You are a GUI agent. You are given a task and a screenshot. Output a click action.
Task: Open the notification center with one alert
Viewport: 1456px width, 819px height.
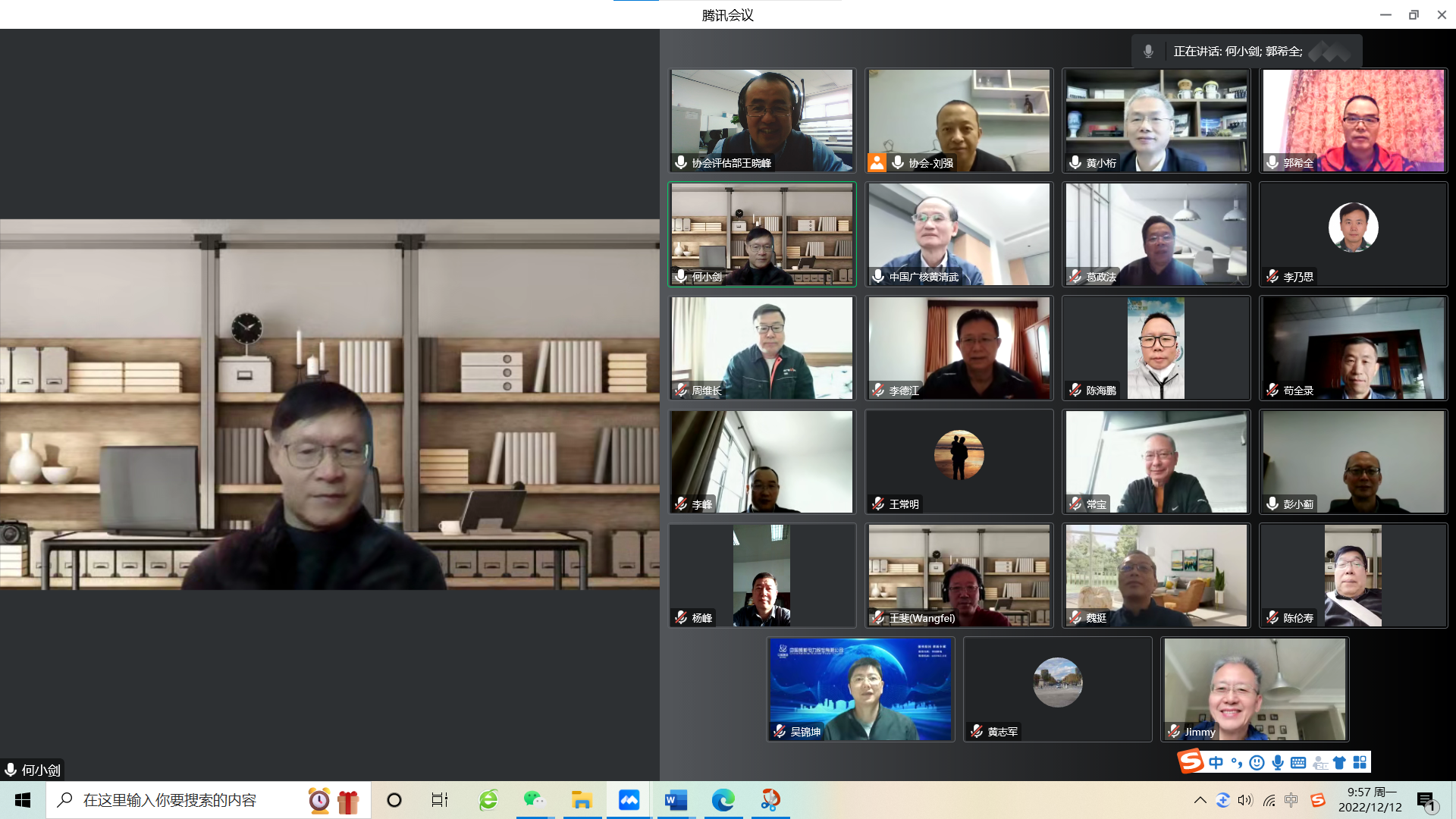[1426, 801]
